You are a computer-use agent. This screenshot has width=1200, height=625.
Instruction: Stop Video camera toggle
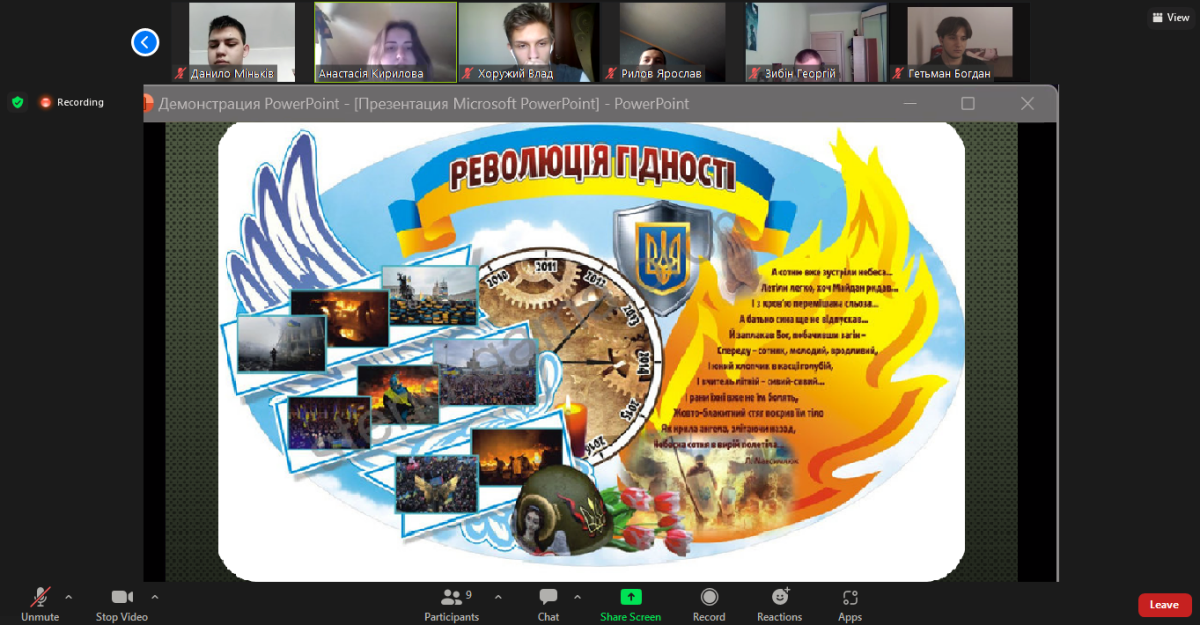122,604
